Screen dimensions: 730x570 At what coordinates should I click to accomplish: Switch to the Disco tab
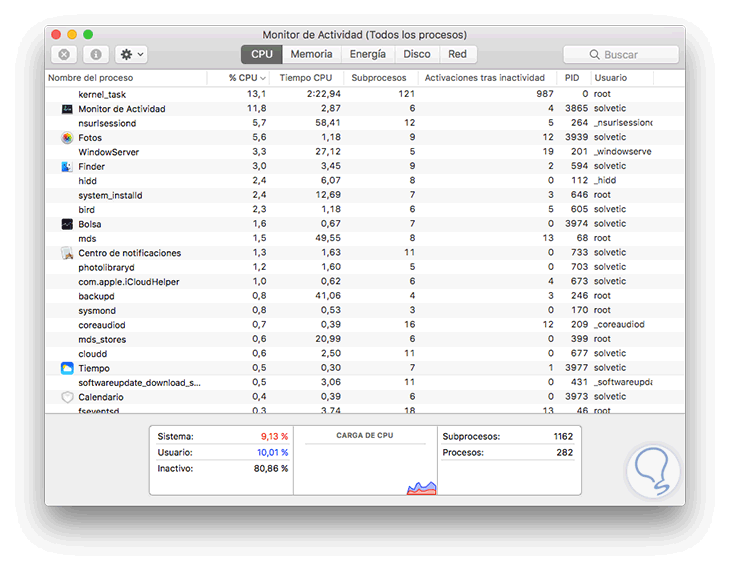point(417,54)
